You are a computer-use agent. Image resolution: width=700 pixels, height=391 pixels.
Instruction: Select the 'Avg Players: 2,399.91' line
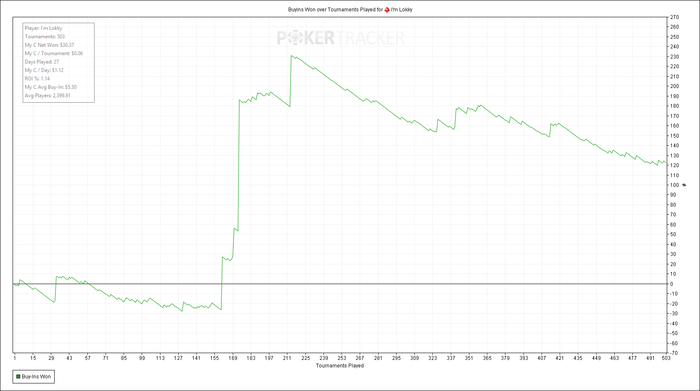48,96
